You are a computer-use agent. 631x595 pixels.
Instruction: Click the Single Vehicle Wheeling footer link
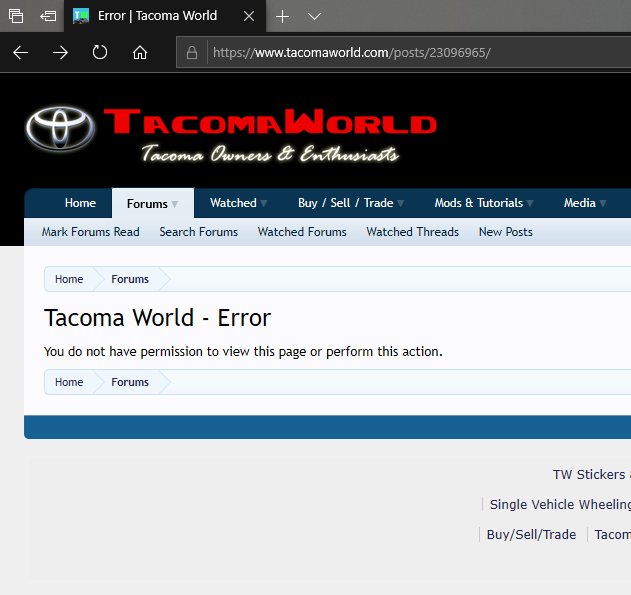[x=560, y=504]
